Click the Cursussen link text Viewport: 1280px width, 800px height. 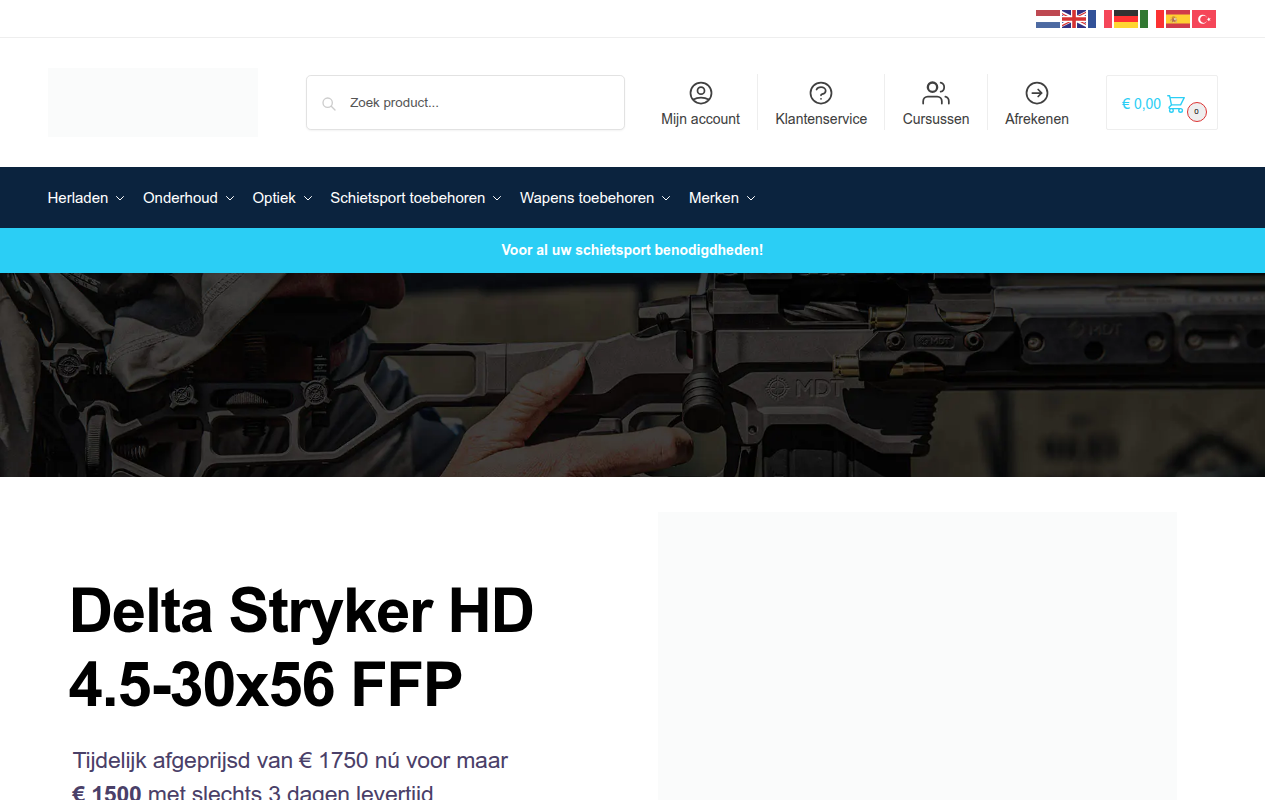(936, 119)
